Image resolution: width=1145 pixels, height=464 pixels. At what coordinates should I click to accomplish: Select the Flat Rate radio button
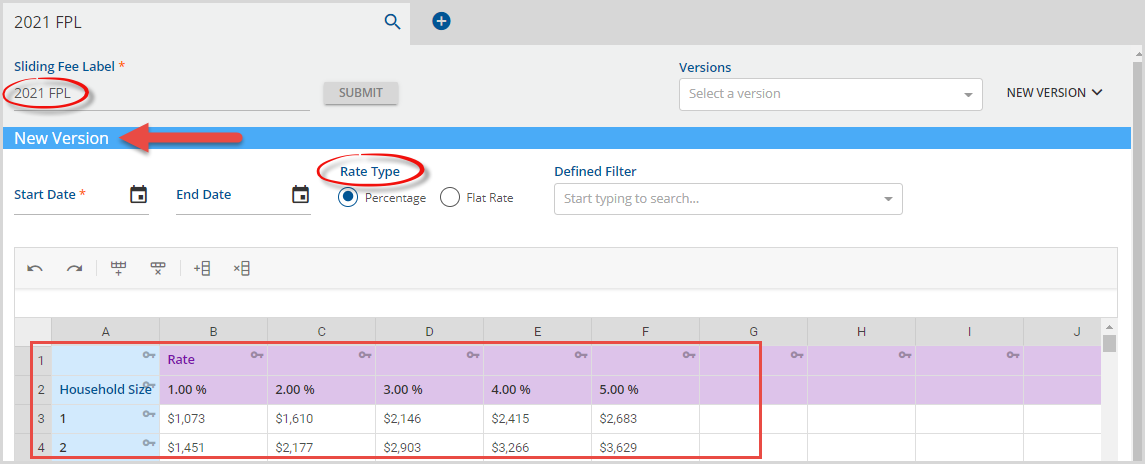[450, 198]
